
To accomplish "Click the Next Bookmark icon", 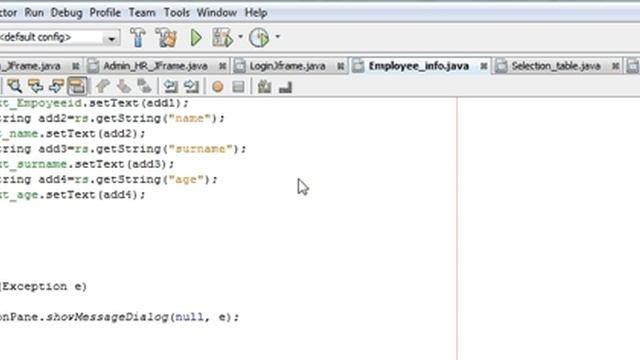I will tap(124, 87).
